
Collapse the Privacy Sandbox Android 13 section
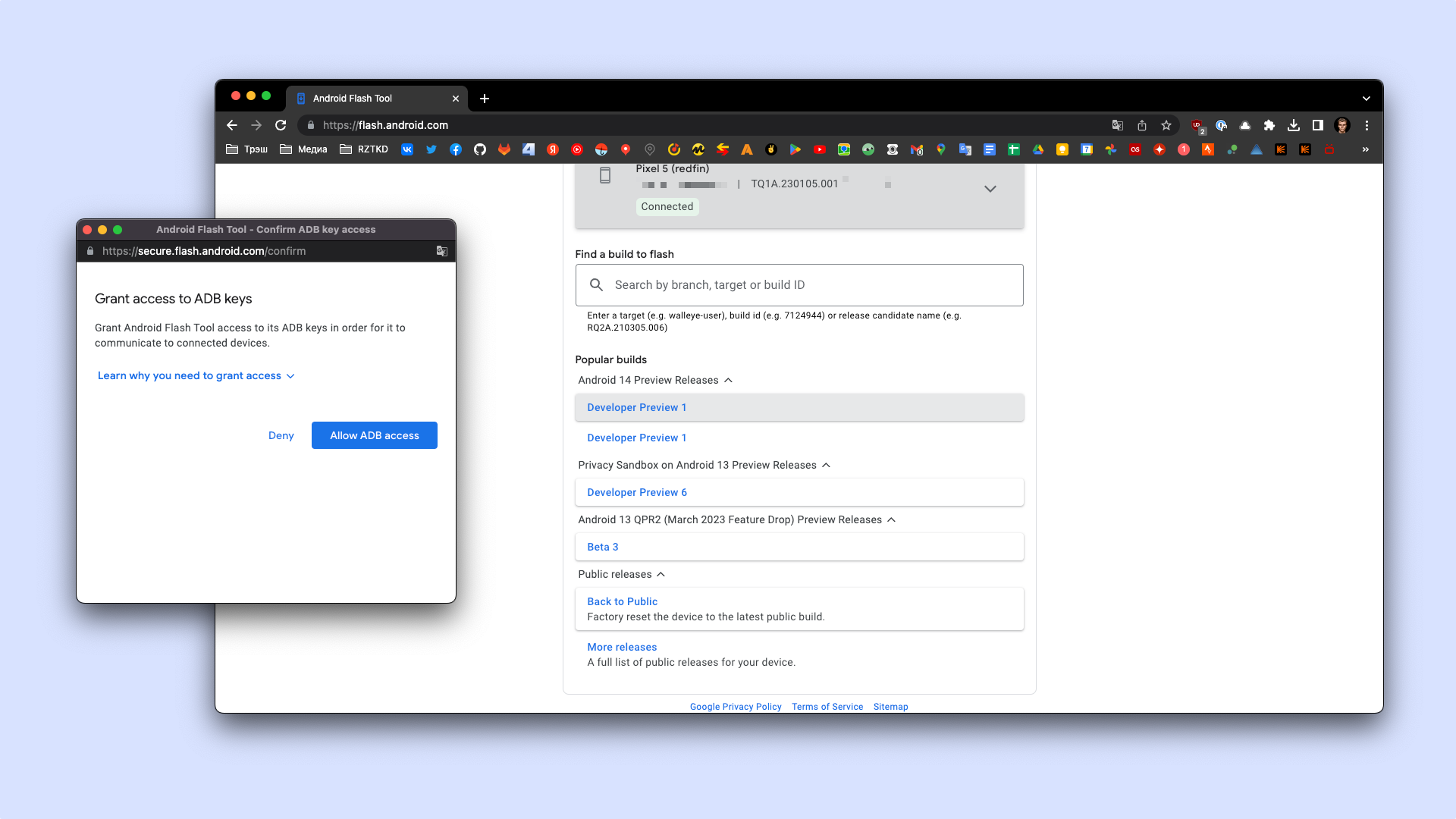coord(827,465)
